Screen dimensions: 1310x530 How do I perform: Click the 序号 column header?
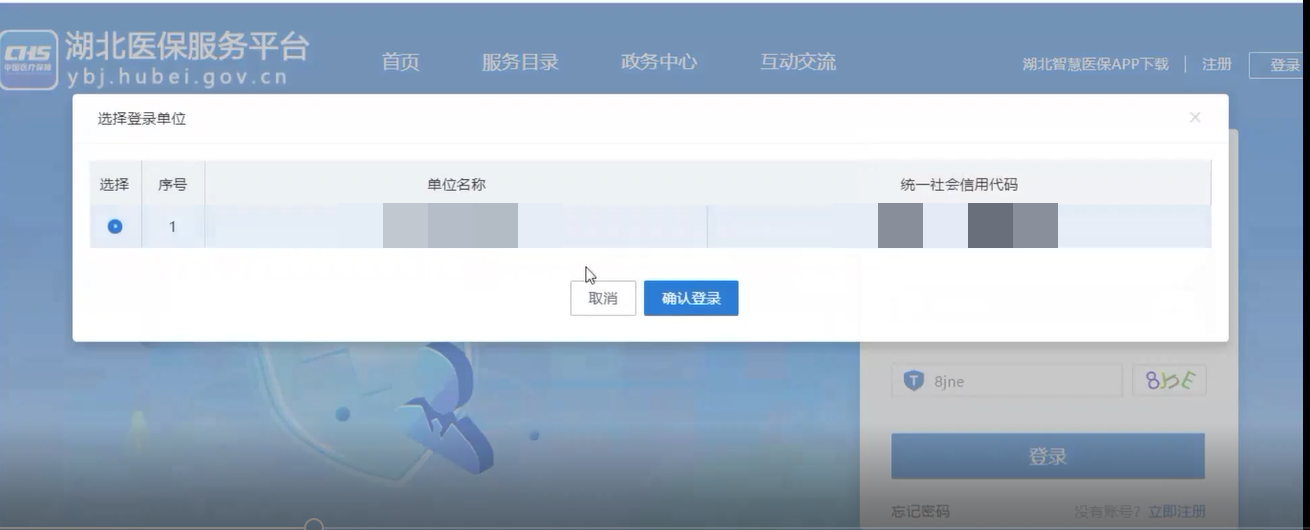point(172,184)
